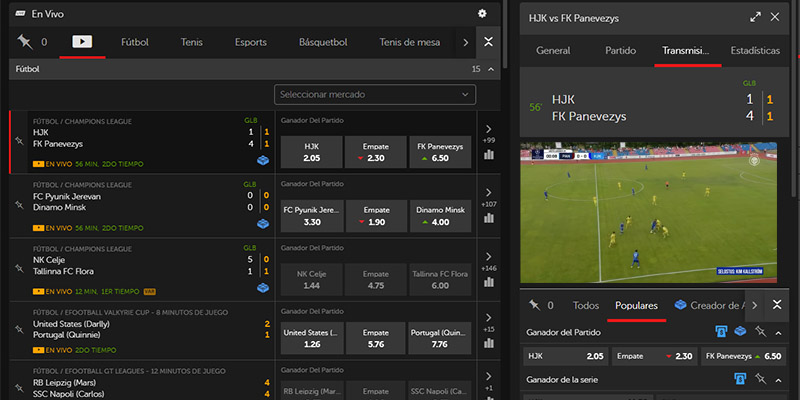This screenshot has height=400, width=800.
Task: Switch to the Básquetbol tab
Action: (323, 42)
